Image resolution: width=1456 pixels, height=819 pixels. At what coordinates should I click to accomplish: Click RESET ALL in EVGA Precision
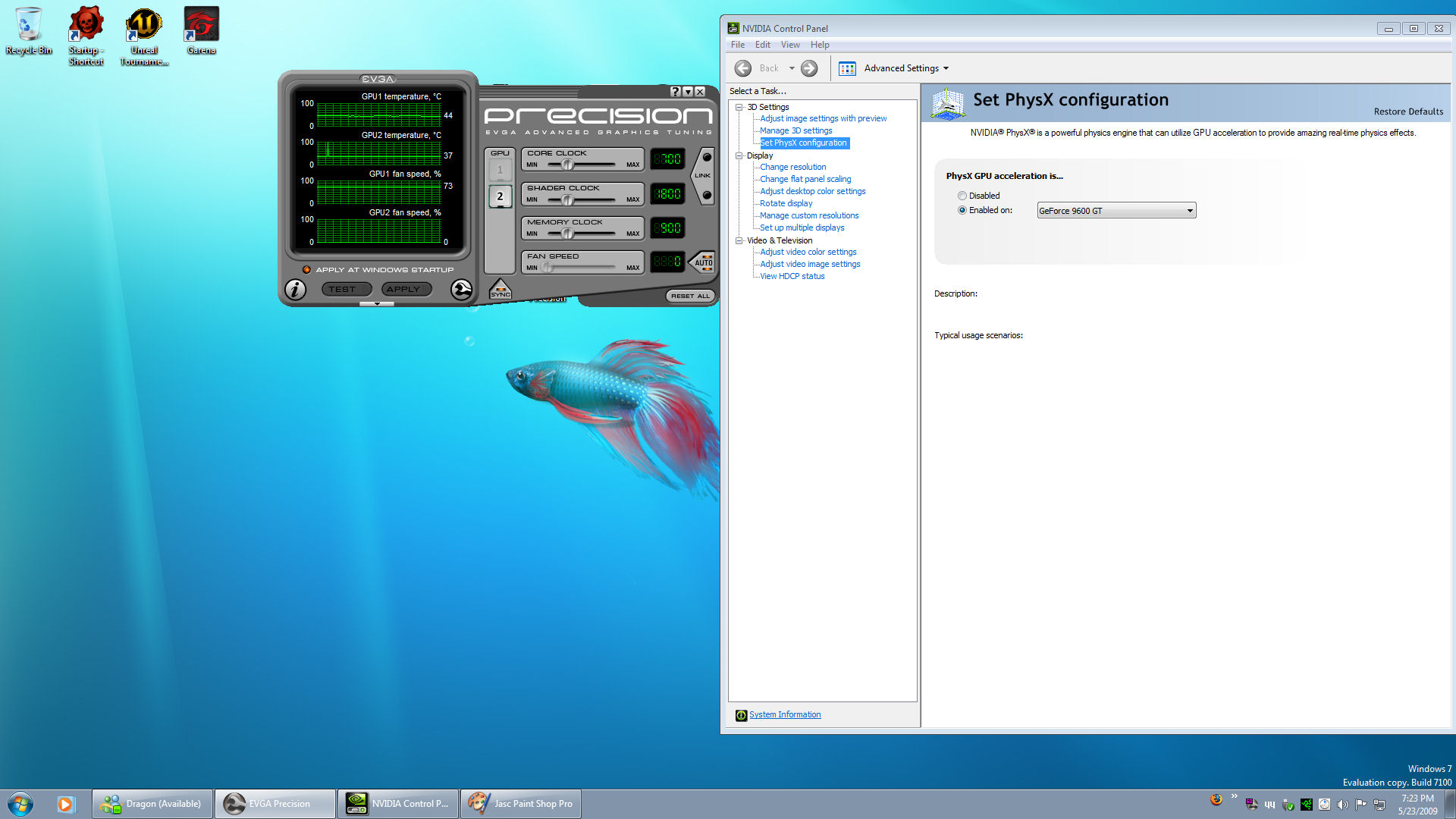[690, 296]
